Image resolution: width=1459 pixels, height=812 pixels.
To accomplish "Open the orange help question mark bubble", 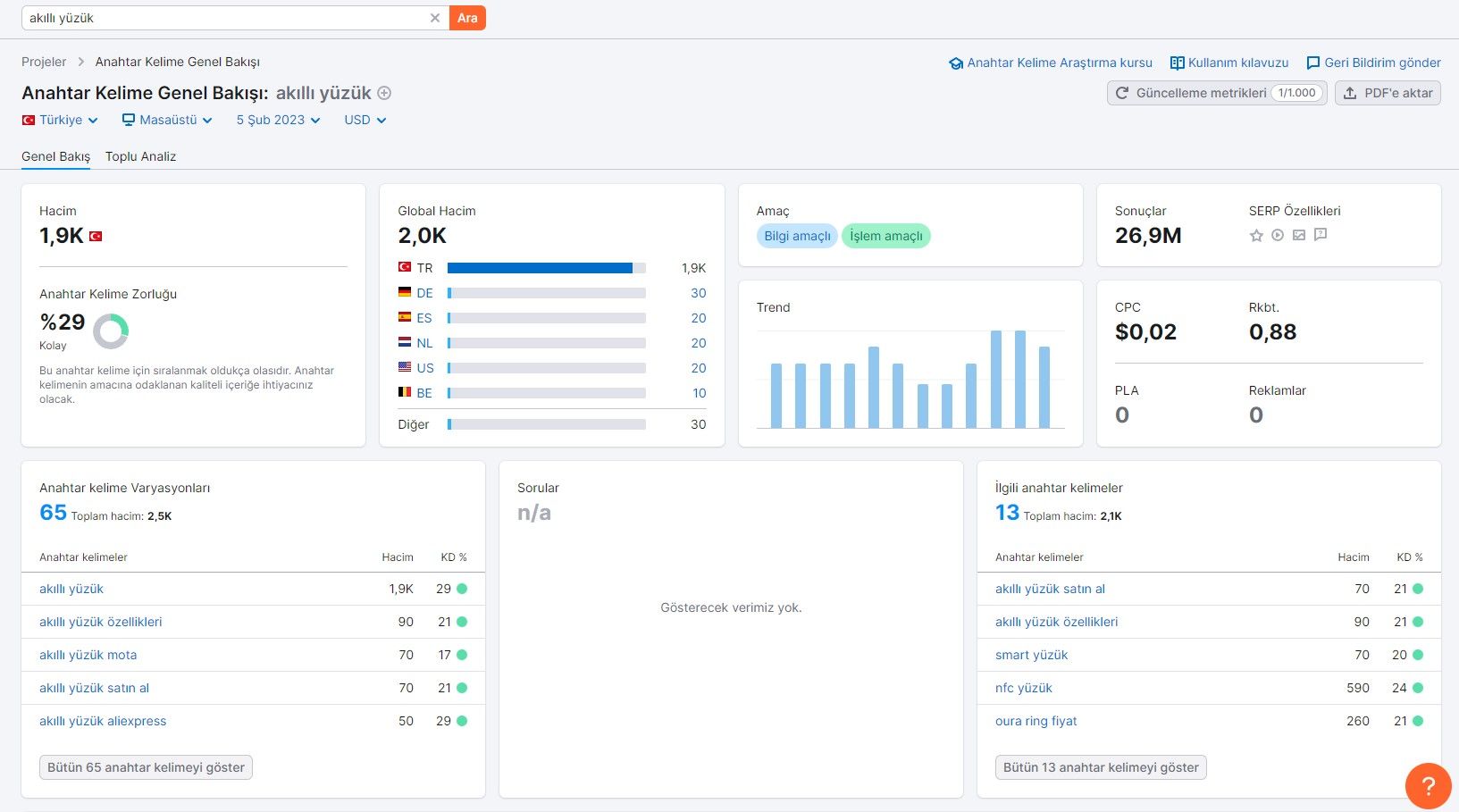I will coord(1428,785).
